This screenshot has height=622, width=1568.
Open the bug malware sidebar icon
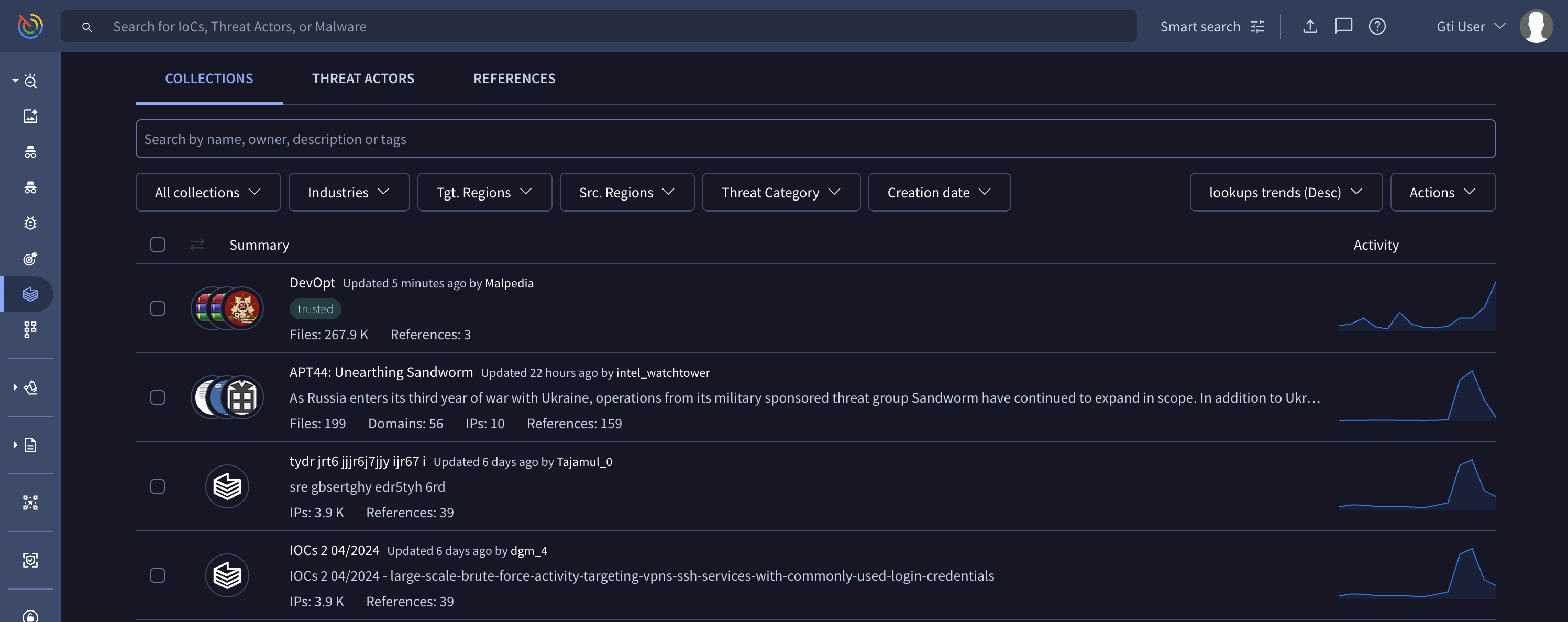[30, 223]
